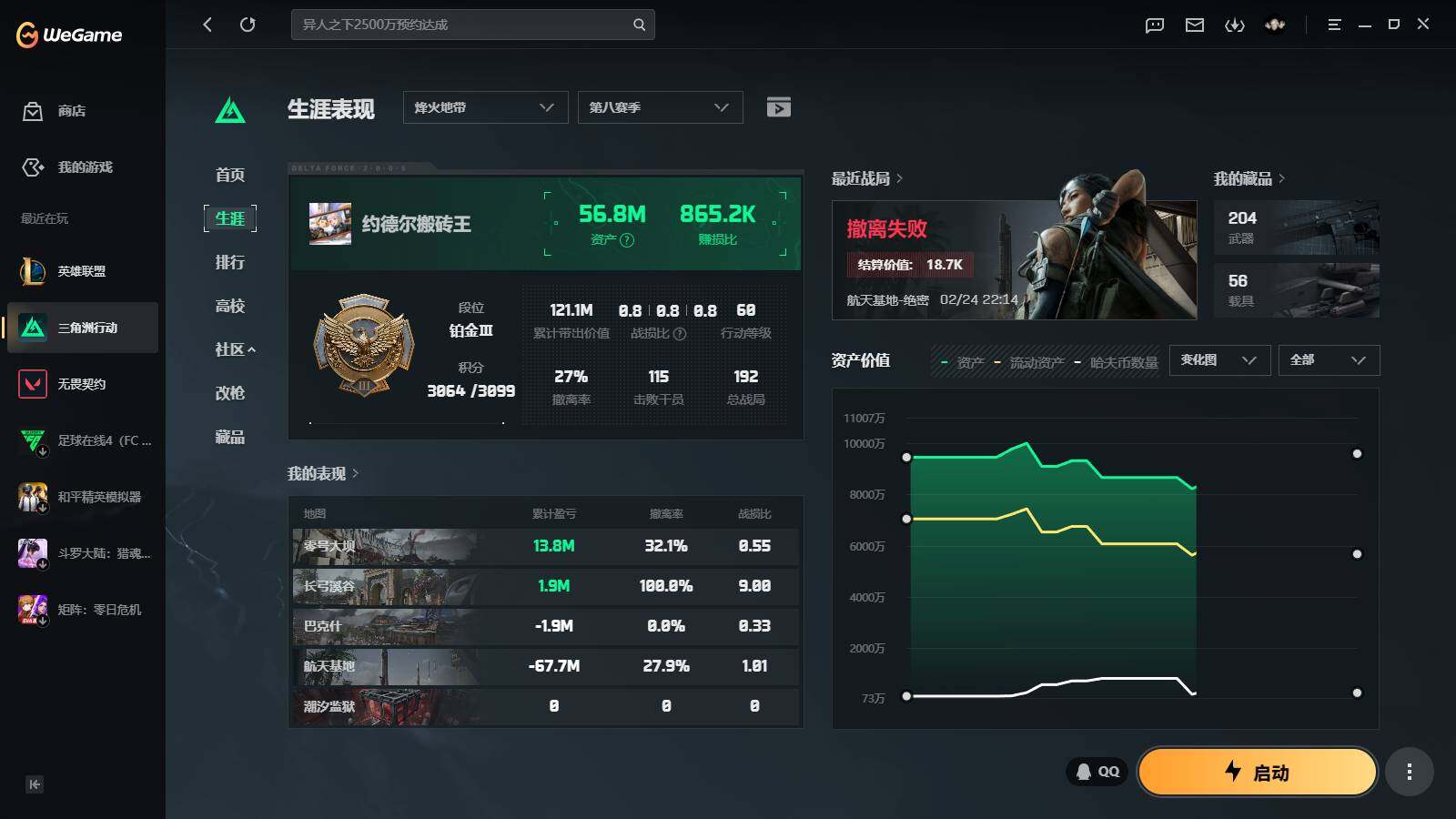Screen dimensions: 1456x819
Task: Select 足球在线4 in the game list
Action: coord(83,440)
